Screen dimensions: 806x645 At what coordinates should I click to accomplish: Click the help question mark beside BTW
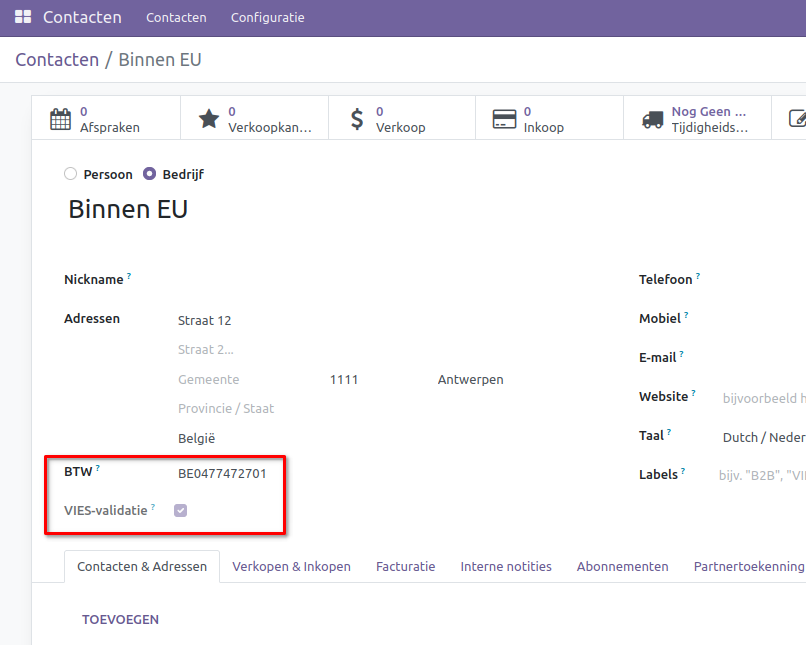[98, 468]
